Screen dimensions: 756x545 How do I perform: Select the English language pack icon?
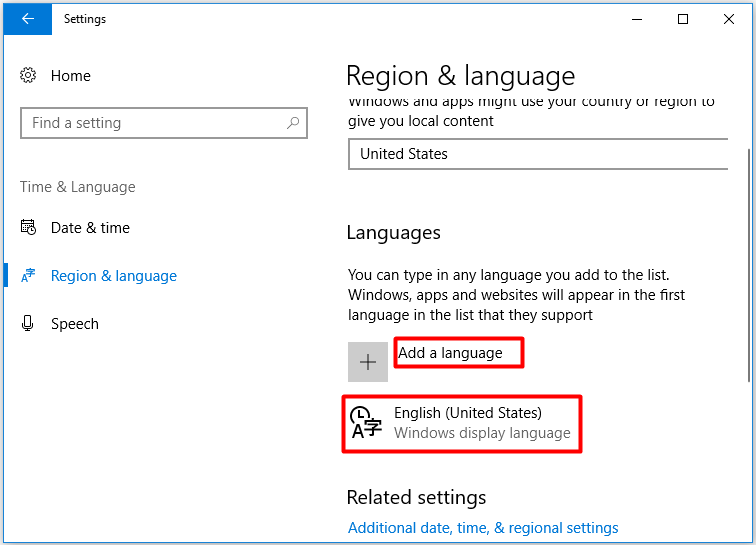(x=366, y=422)
